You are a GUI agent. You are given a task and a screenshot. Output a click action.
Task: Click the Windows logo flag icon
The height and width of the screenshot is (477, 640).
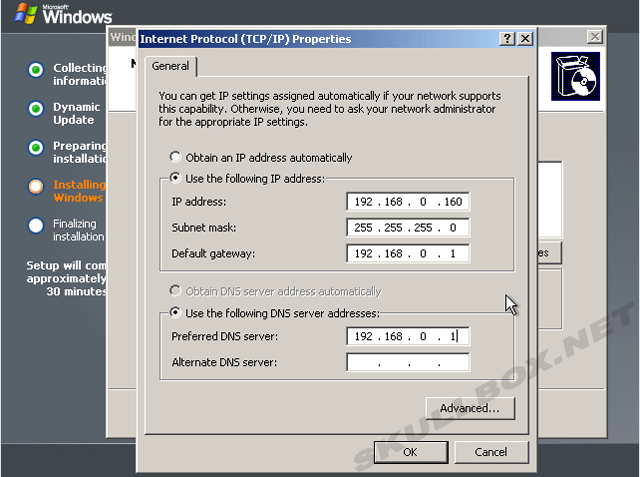tap(26, 13)
